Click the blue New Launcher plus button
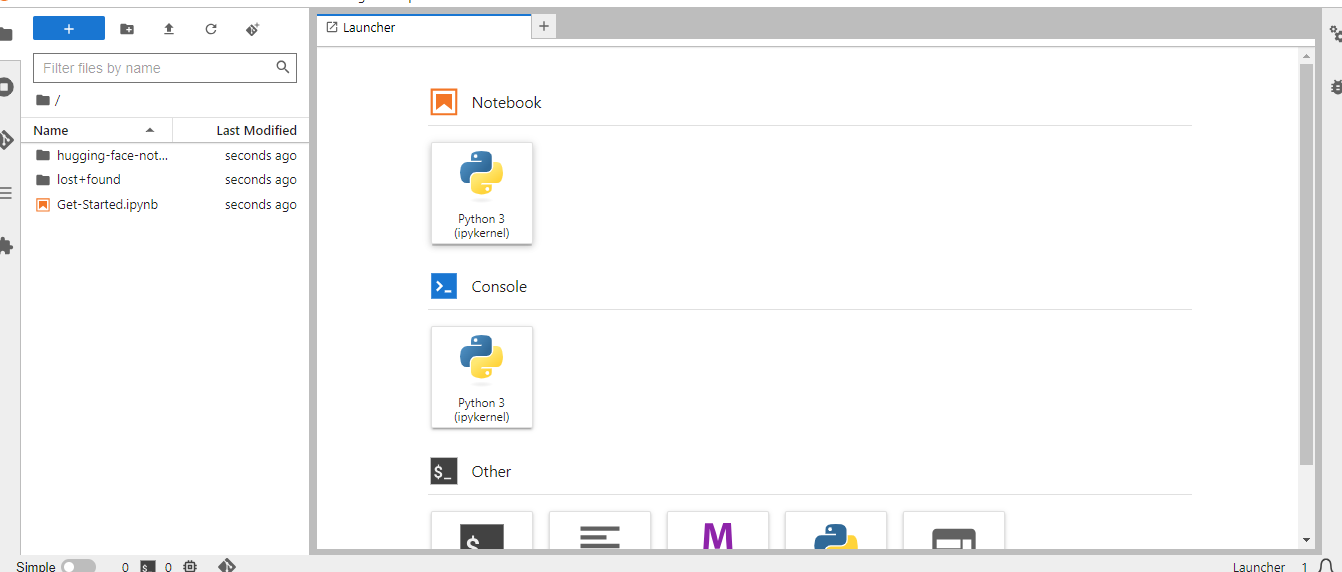 (x=69, y=29)
